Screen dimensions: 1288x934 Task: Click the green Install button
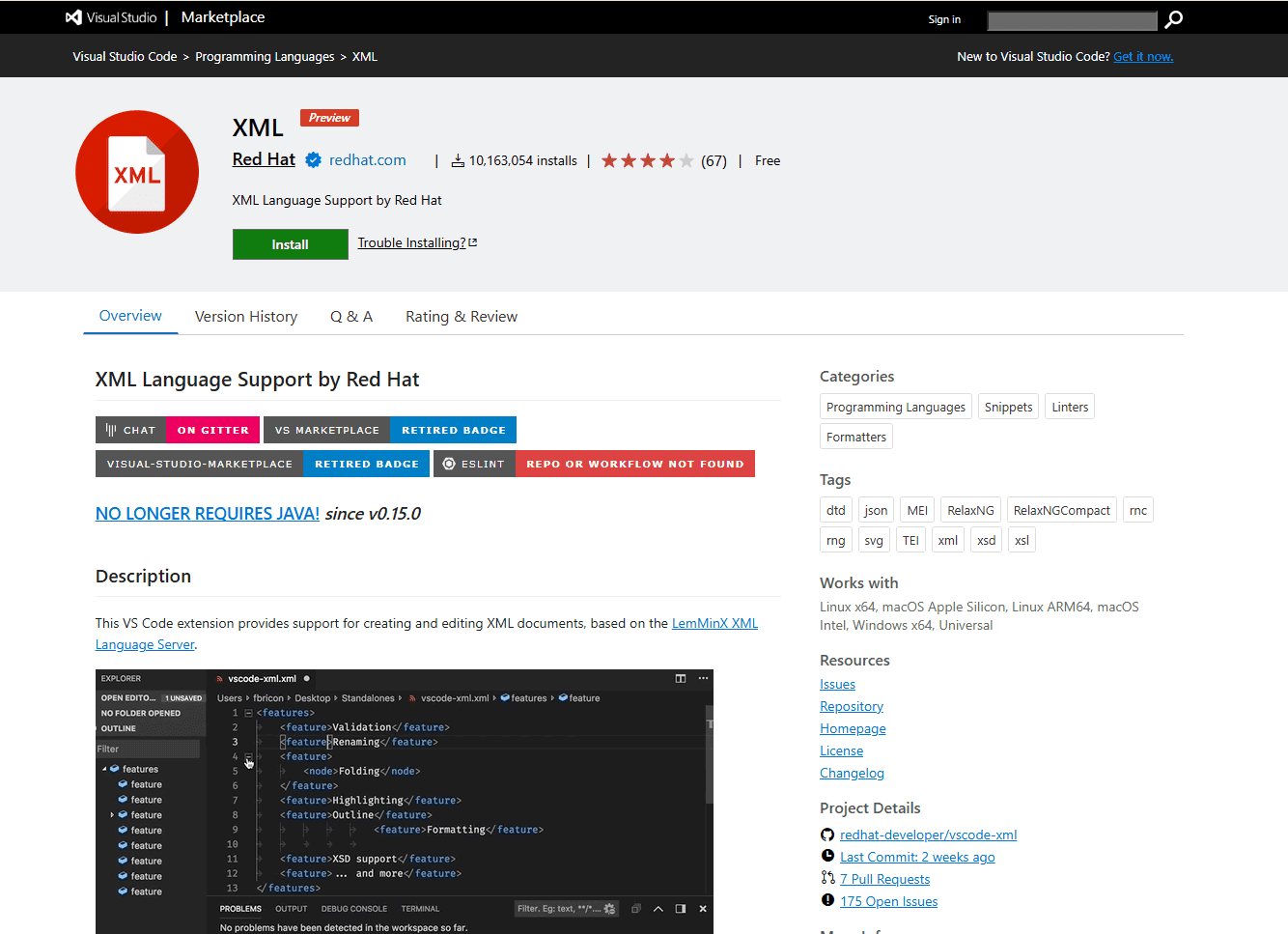click(290, 244)
